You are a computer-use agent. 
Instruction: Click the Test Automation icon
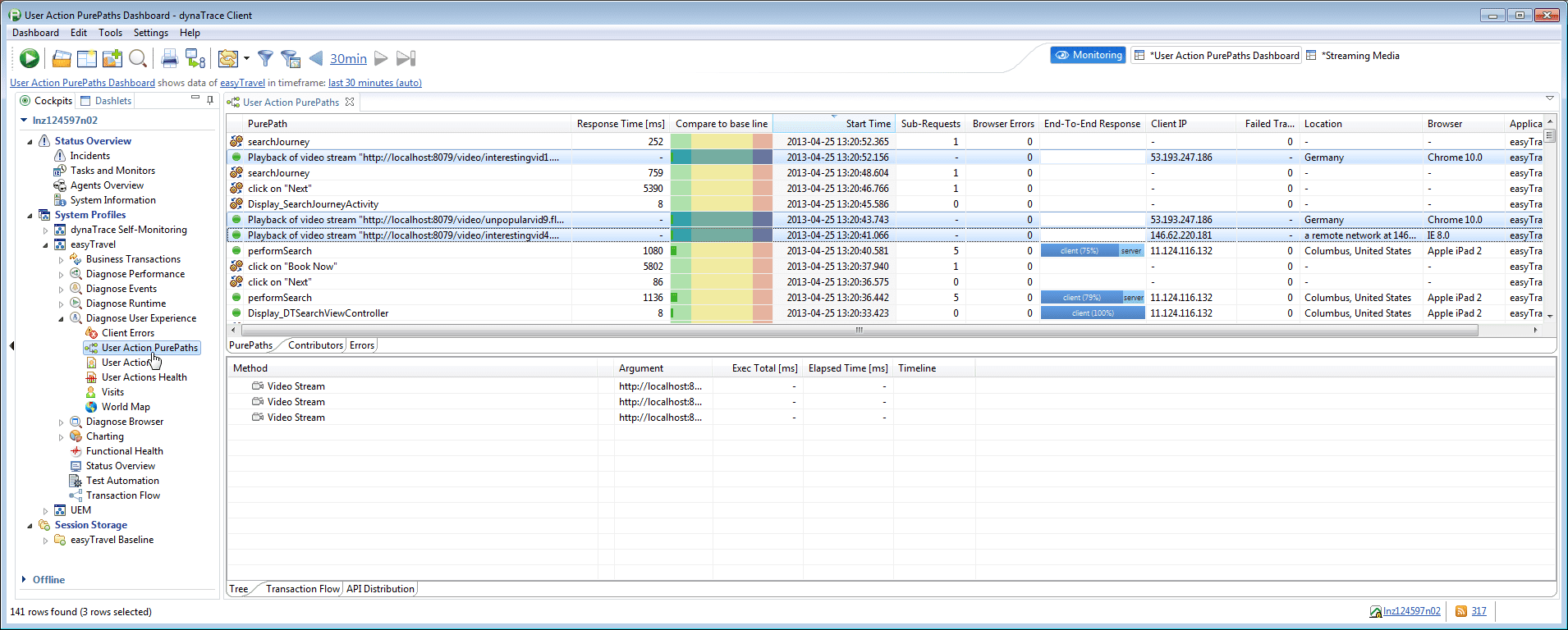click(x=76, y=481)
